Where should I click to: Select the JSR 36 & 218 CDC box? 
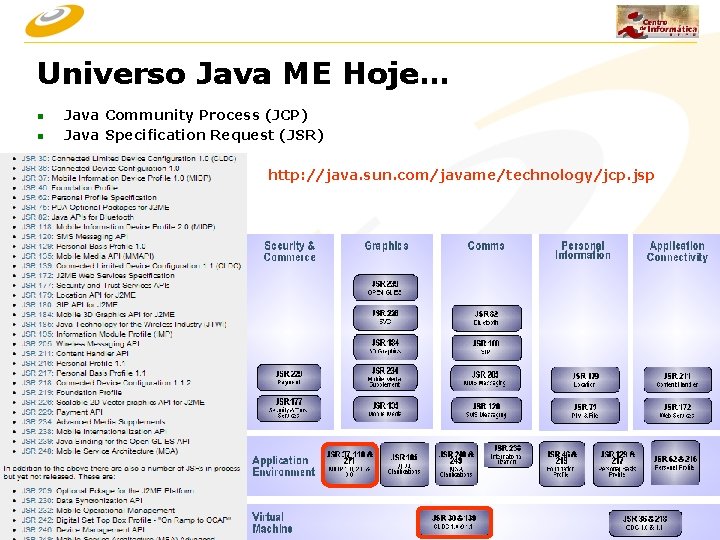[645, 523]
